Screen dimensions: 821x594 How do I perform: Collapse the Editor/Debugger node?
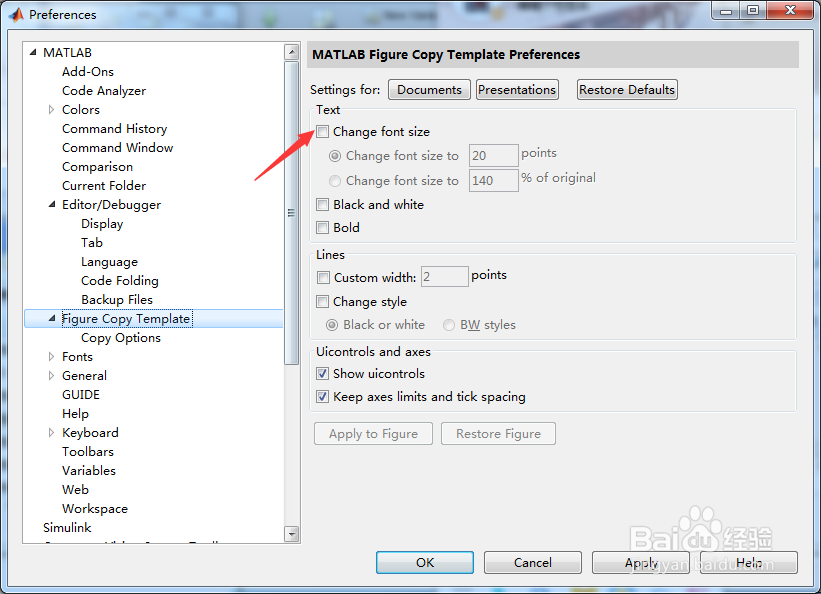coord(52,204)
